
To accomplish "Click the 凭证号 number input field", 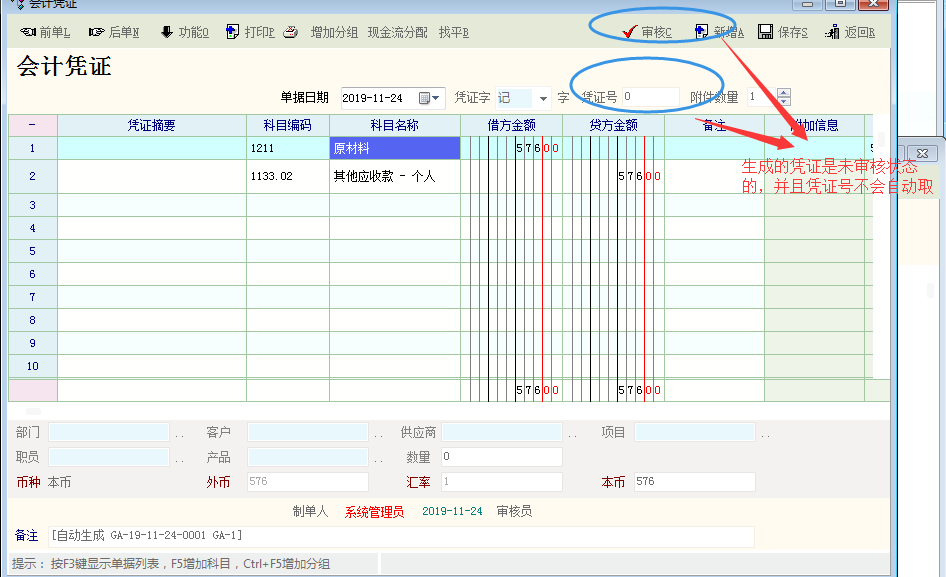I will pyautogui.click(x=648, y=97).
